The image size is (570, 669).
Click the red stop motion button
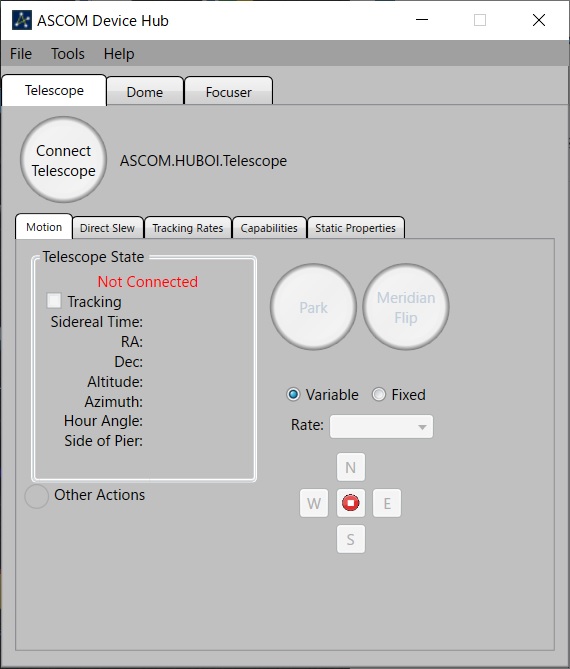point(351,503)
